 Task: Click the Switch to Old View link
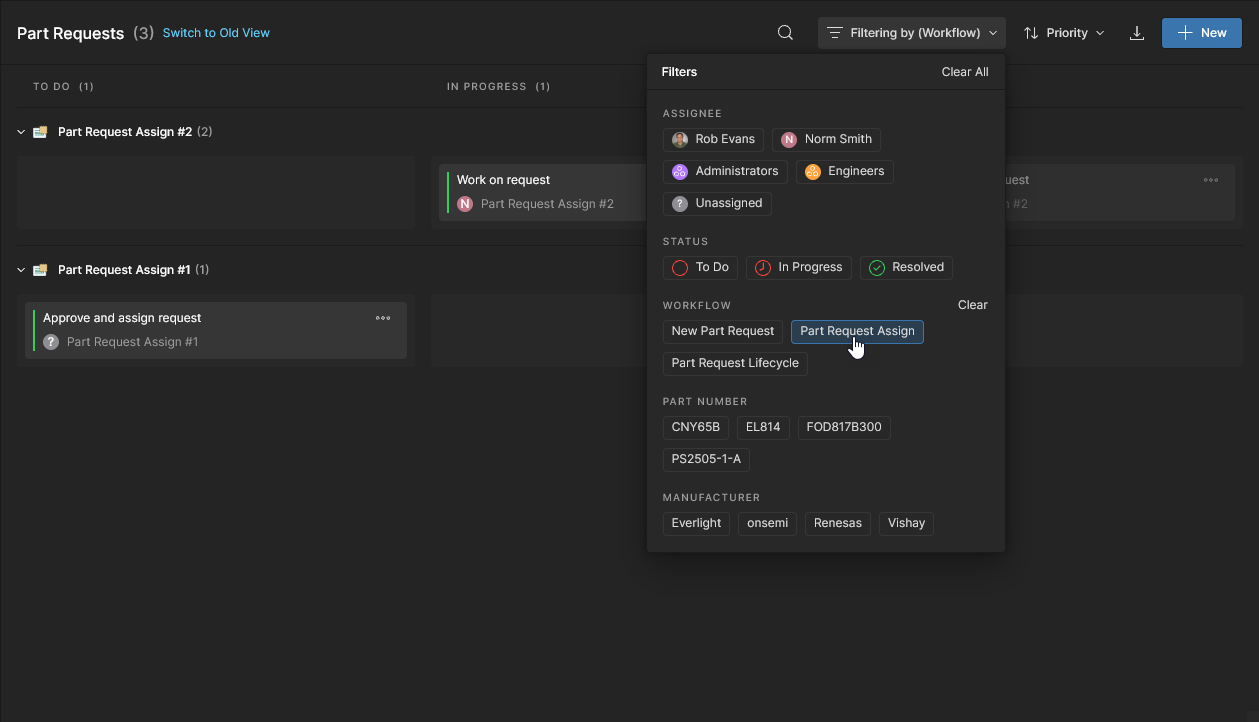(x=216, y=33)
